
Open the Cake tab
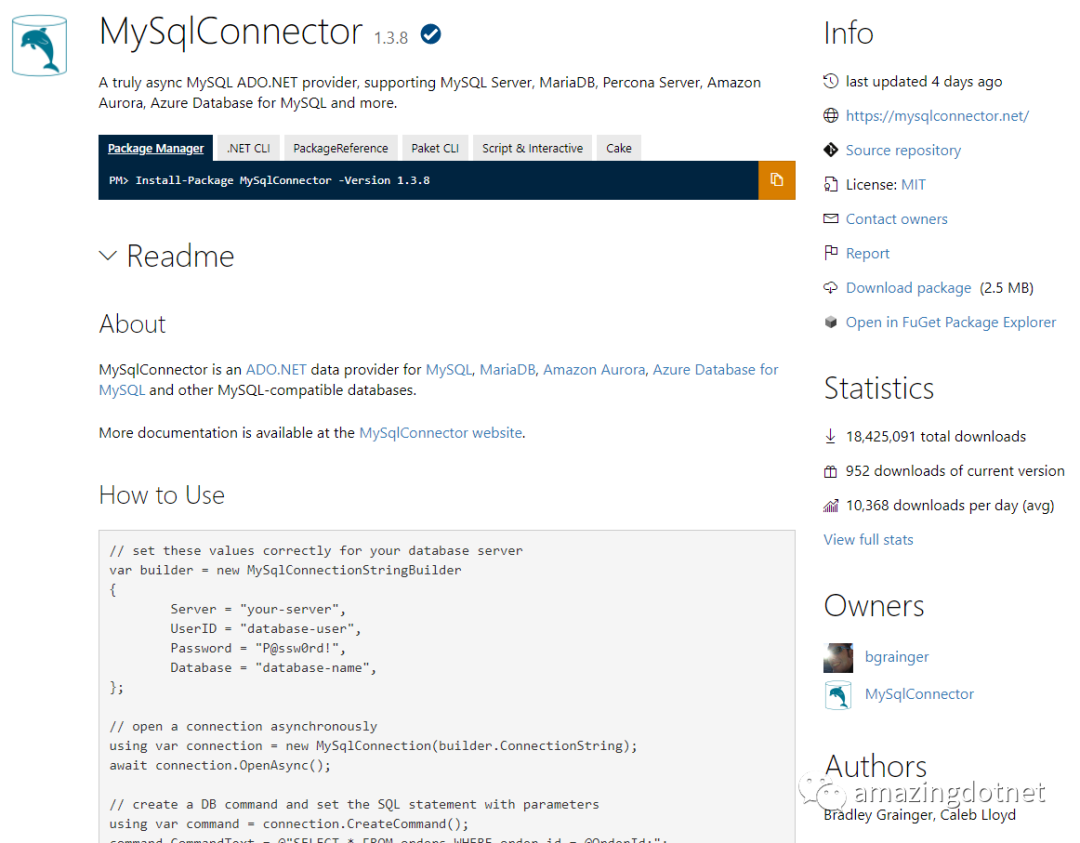click(619, 148)
